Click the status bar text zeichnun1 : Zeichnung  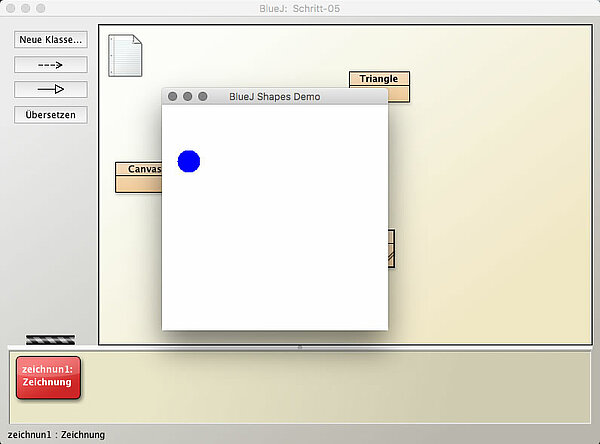pos(55,435)
